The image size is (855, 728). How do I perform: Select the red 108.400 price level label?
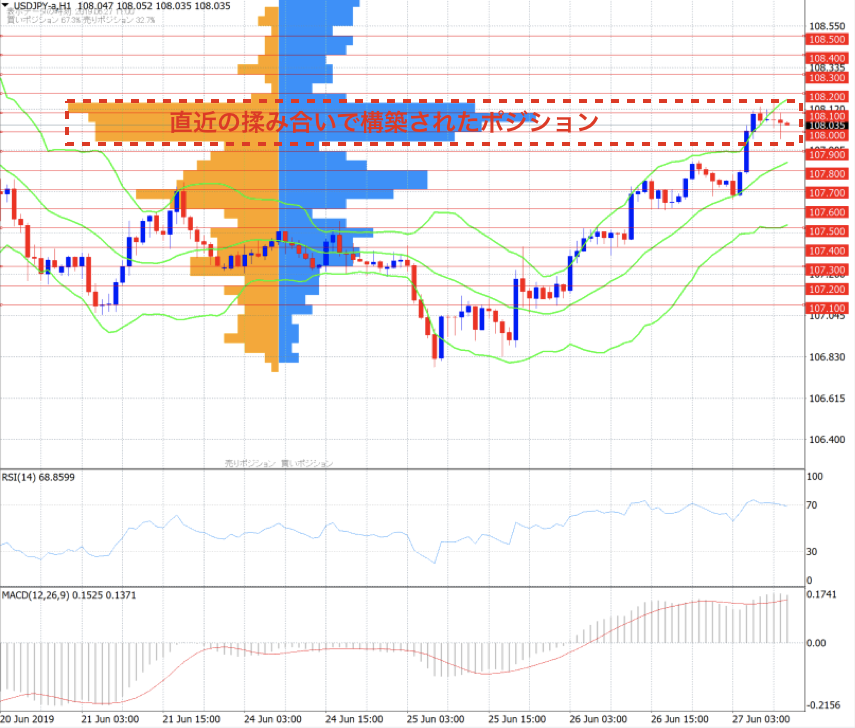[827, 58]
